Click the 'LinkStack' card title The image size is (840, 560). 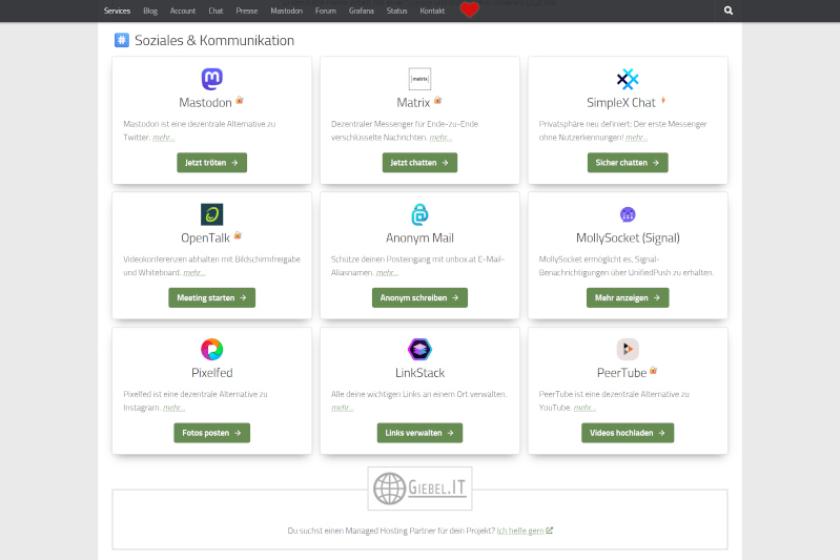click(x=420, y=372)
